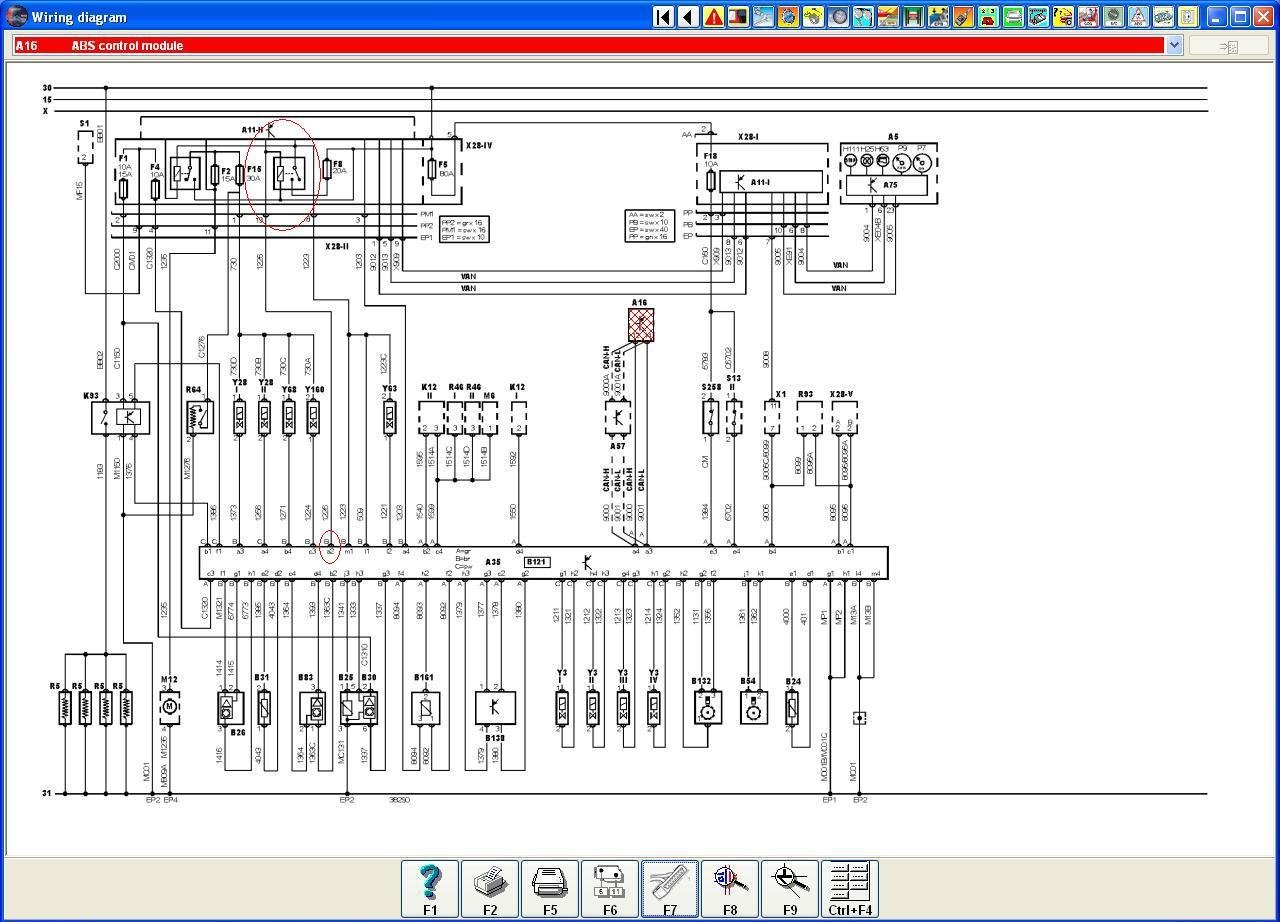The image size is (1280, 922).
Task: Click the red-circled relay in A11-II box
Action: pyautogui.click(x=288, y=172)
